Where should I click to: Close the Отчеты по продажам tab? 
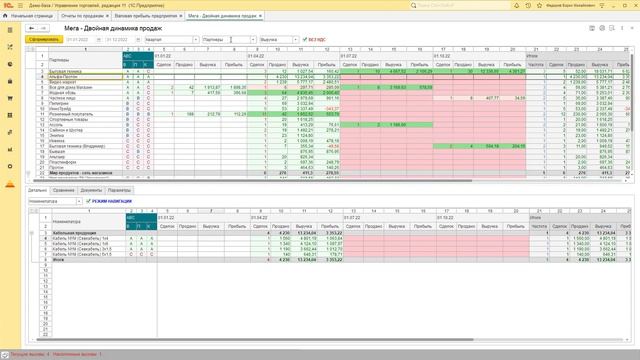[x=107, y=16]
